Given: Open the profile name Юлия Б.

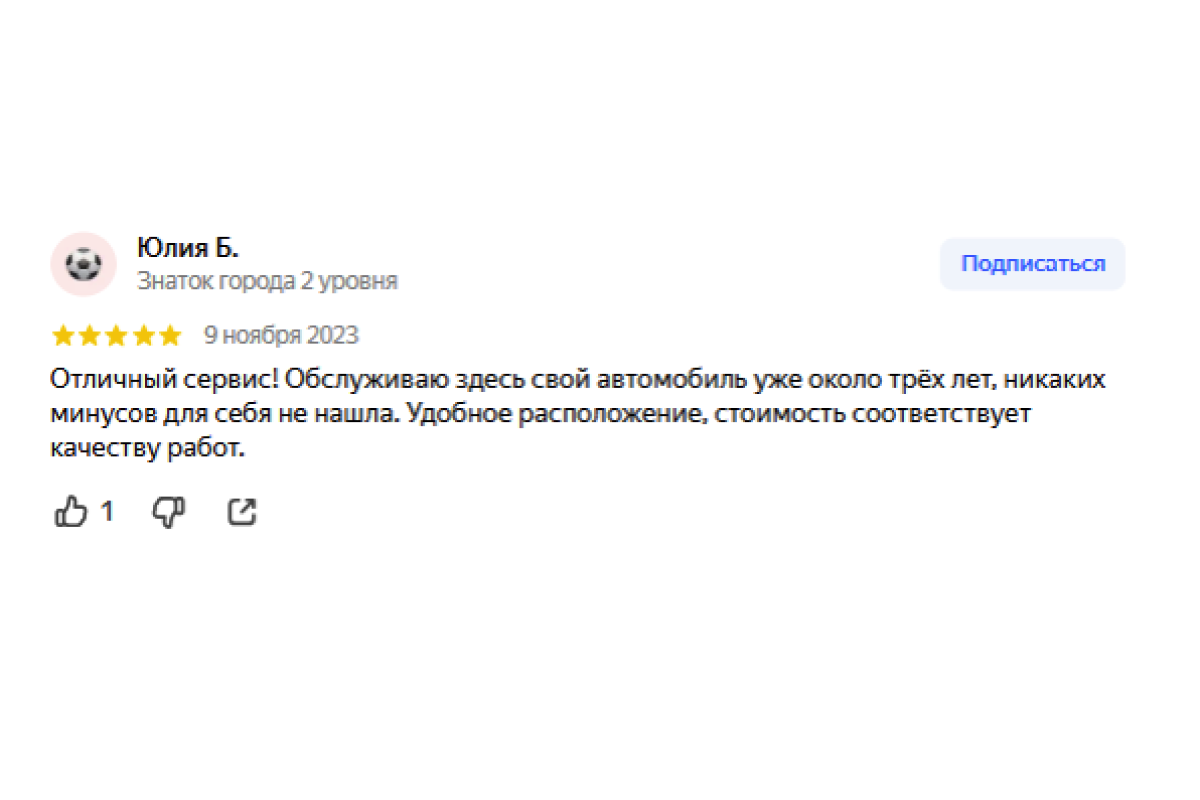Looking at the screenshot, I should (188, 249).
